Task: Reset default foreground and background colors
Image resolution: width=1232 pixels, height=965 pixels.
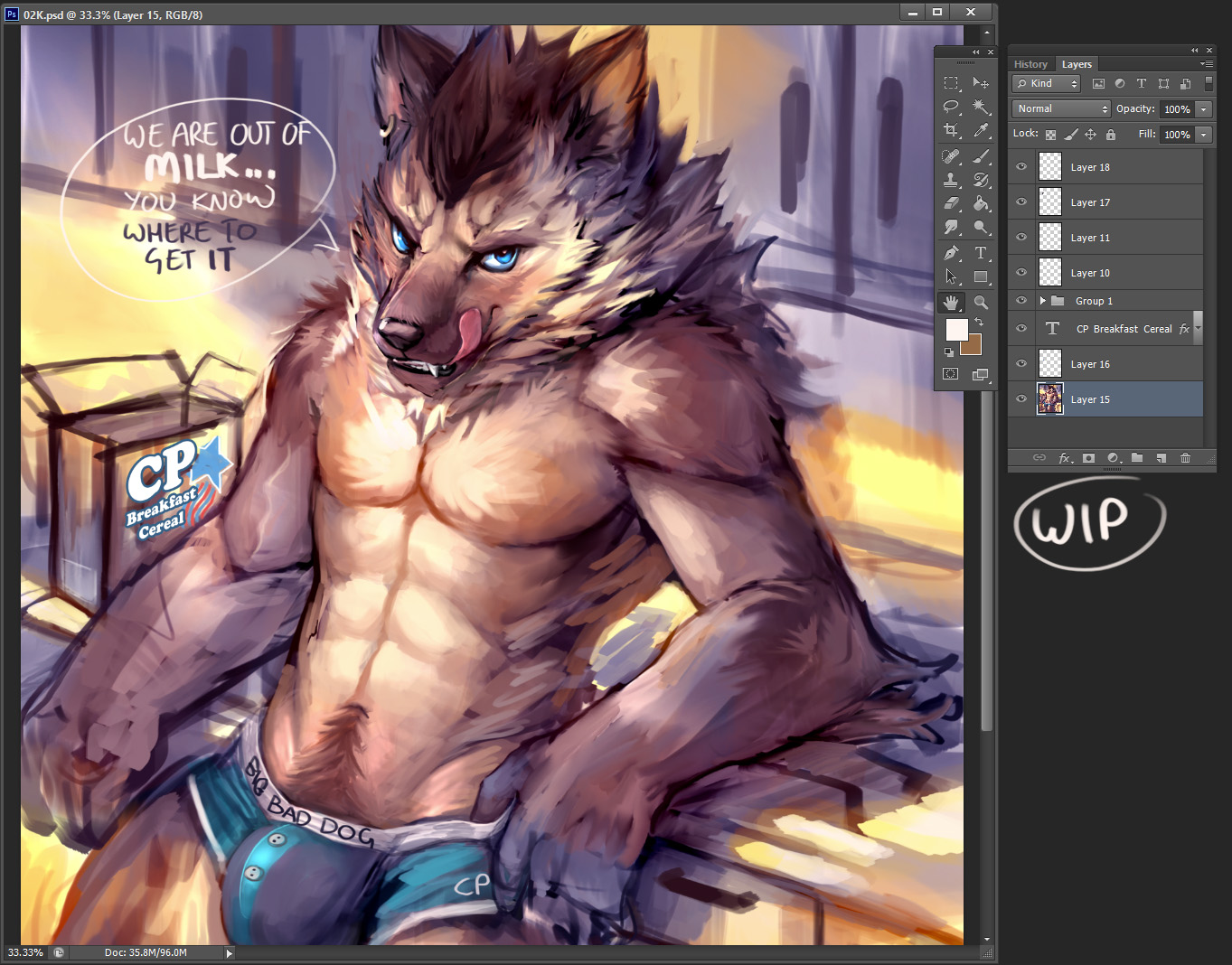Action: click(x=949, y=352)
